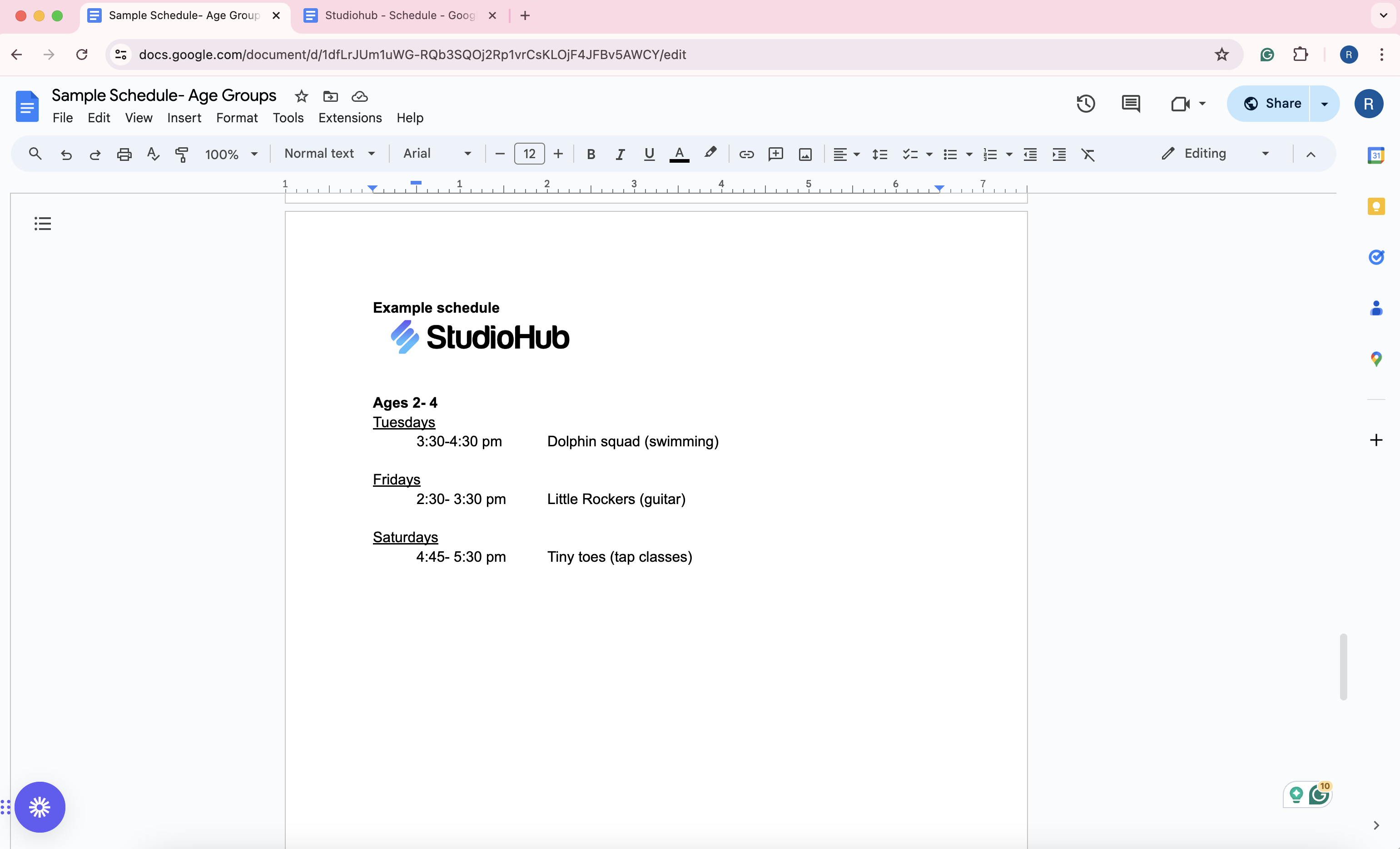The height and width of the screenshot is (849, 1400).
Task: Open the comments panel icon
Action: point(1130,104)
